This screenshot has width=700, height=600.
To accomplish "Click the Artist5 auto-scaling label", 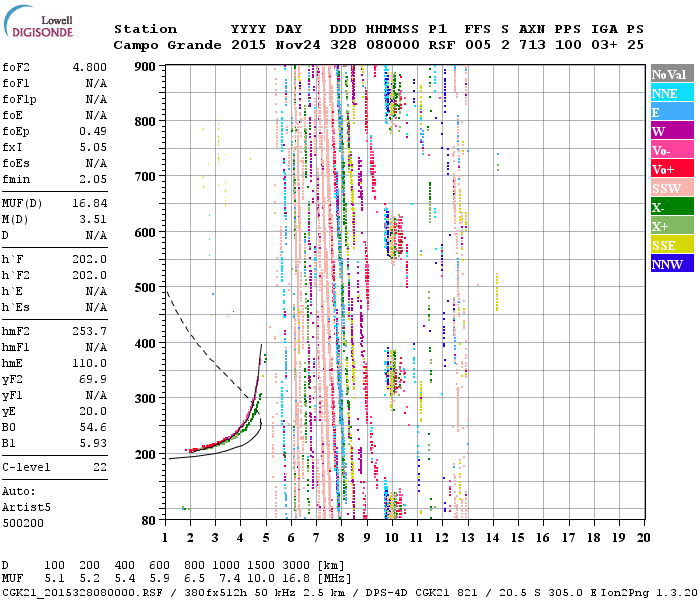I will point(26,508).
